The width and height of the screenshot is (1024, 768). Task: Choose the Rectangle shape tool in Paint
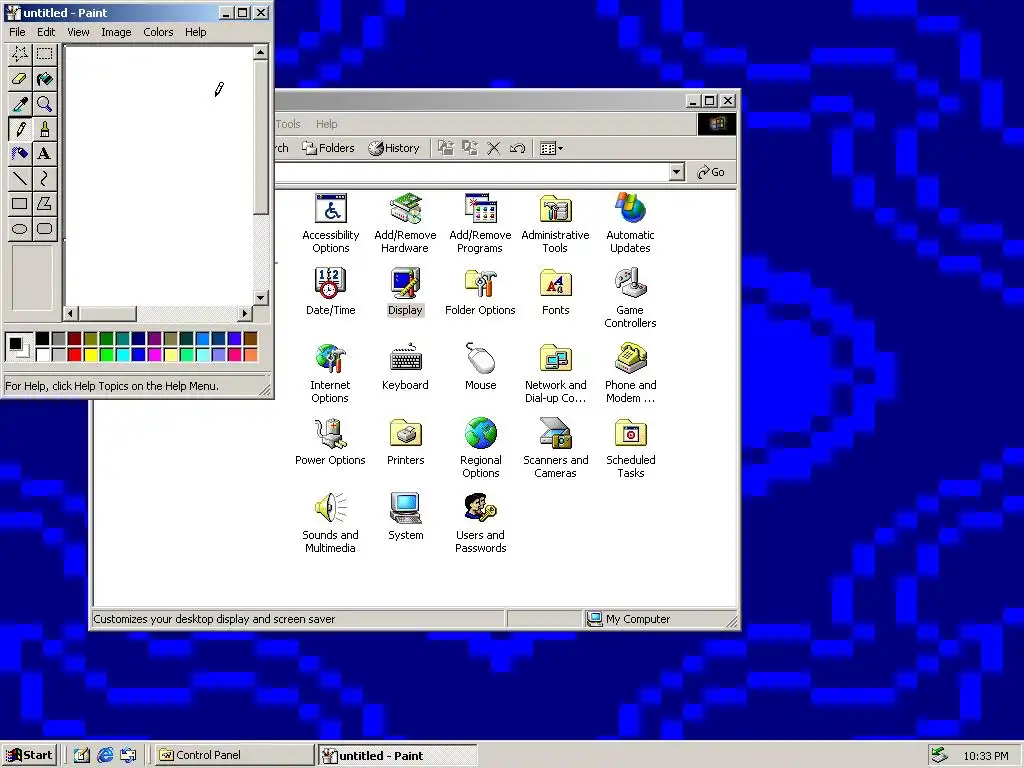20,203
